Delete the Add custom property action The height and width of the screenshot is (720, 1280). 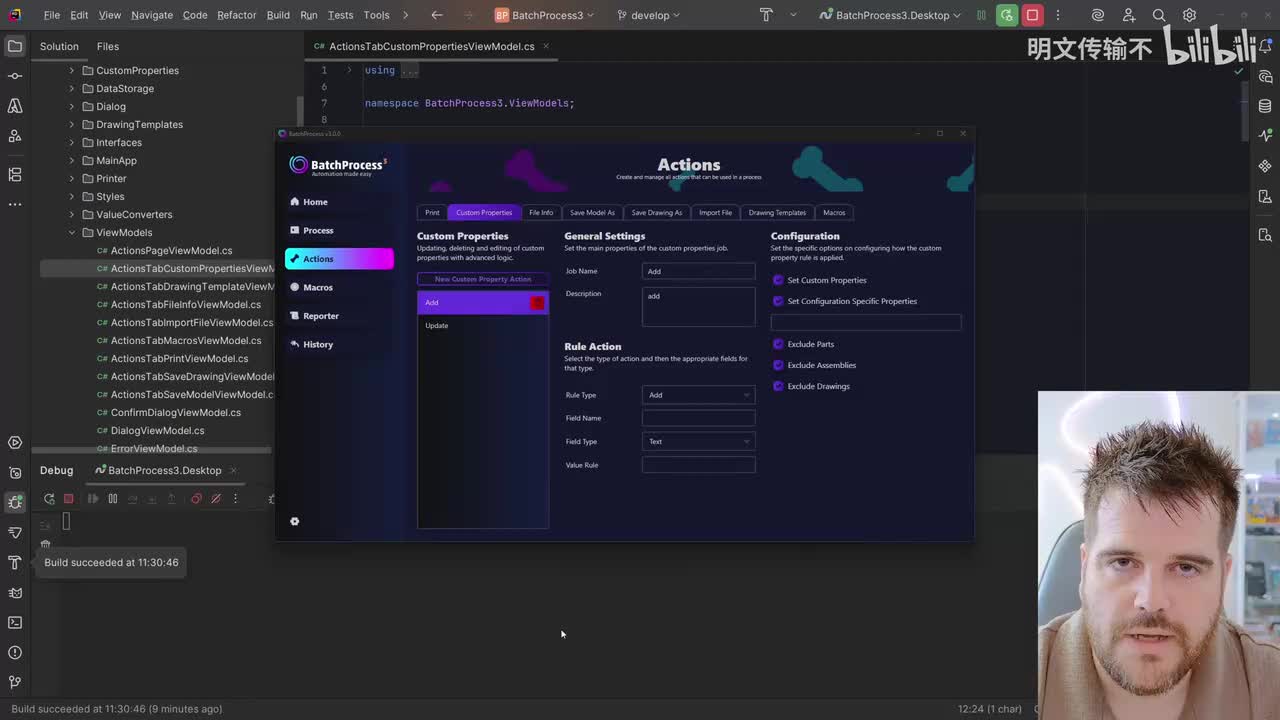pos(537,303)
